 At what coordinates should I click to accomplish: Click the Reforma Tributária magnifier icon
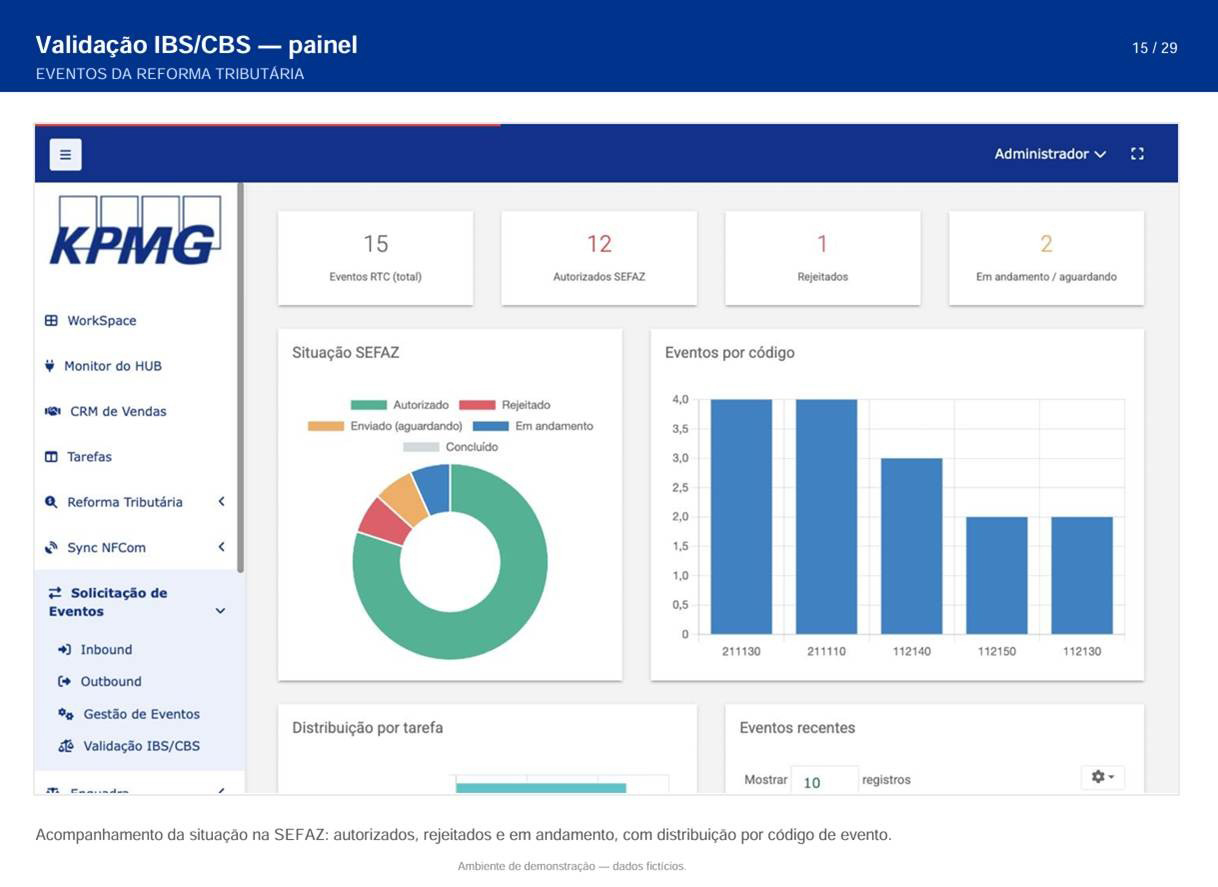point(51,502)
